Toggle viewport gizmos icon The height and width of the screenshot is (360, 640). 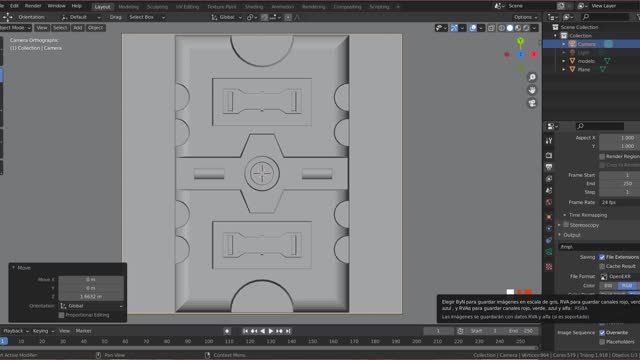(454, 28)
